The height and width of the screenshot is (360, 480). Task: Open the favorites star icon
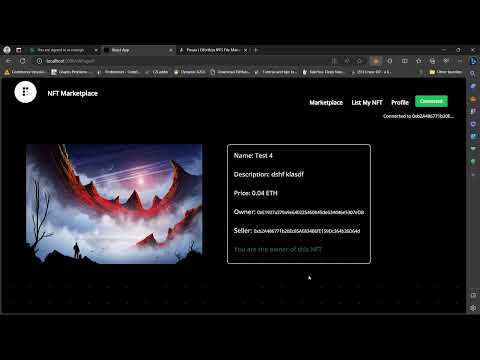click(419, 61)
